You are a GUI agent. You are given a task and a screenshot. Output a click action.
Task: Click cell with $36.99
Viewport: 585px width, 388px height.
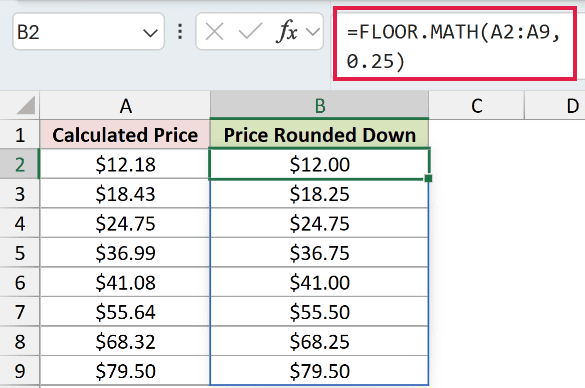[x=125, y=253]
